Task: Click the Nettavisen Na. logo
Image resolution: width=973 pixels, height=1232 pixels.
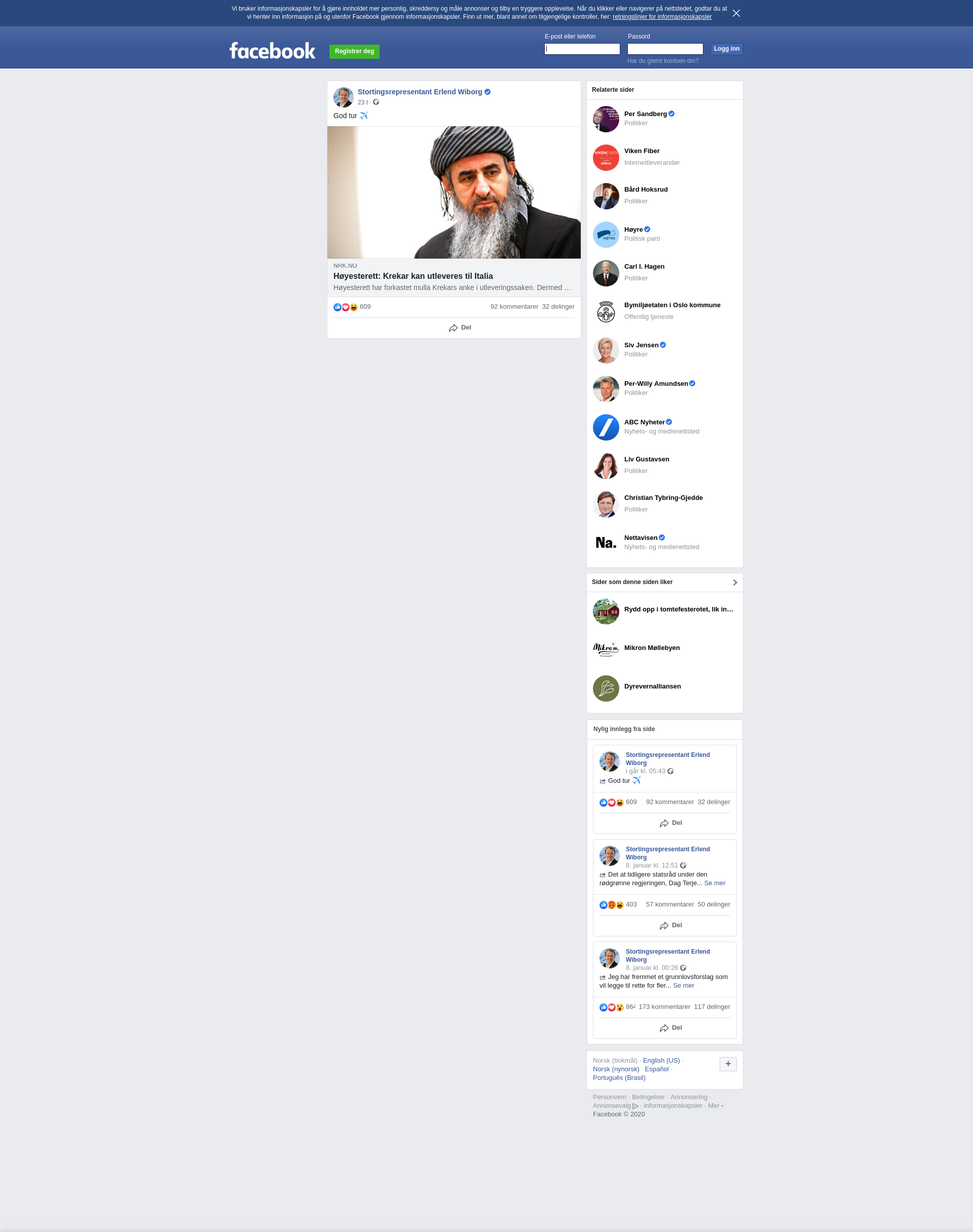Action: [x=606, y=543]
